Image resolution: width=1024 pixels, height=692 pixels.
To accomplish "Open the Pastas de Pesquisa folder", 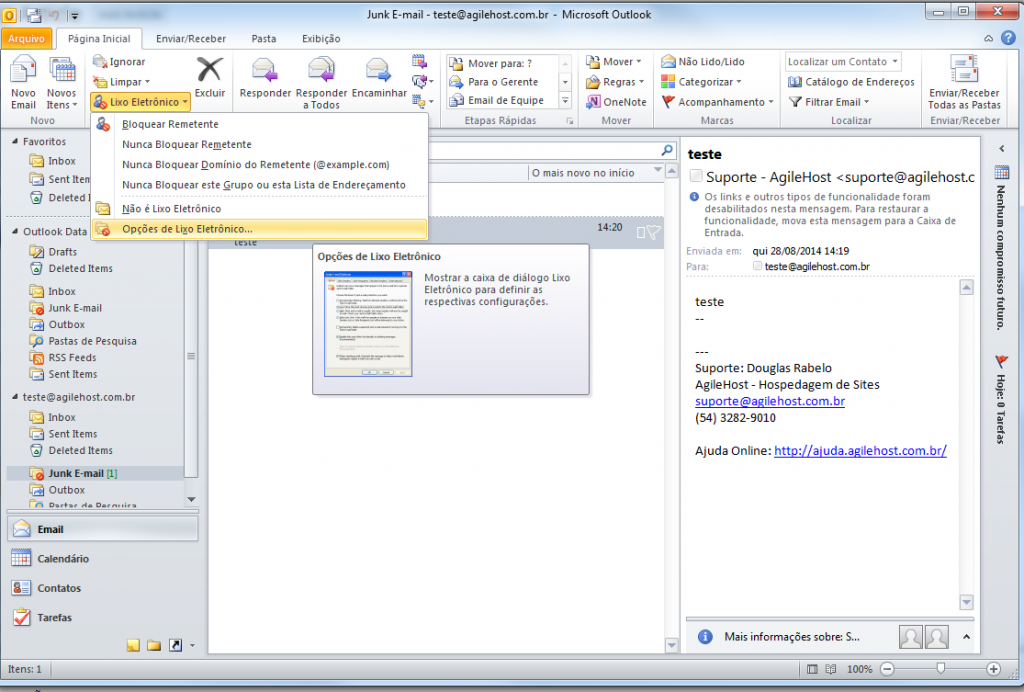I will pos(92,341).
